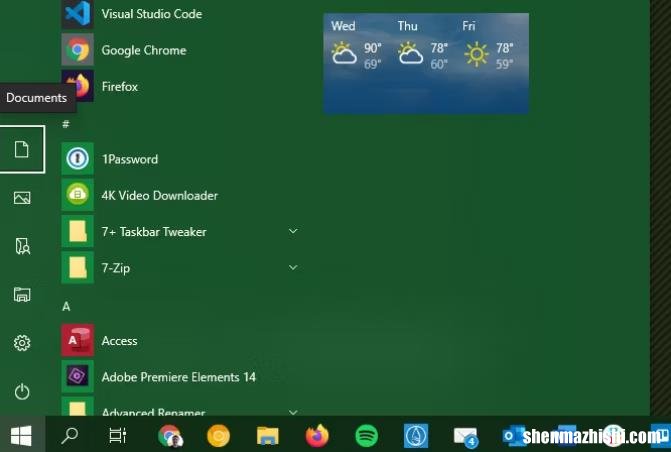Open taskbar Search magnifier
This screenshot has width=671, height=452.
(x=69, y=435)
